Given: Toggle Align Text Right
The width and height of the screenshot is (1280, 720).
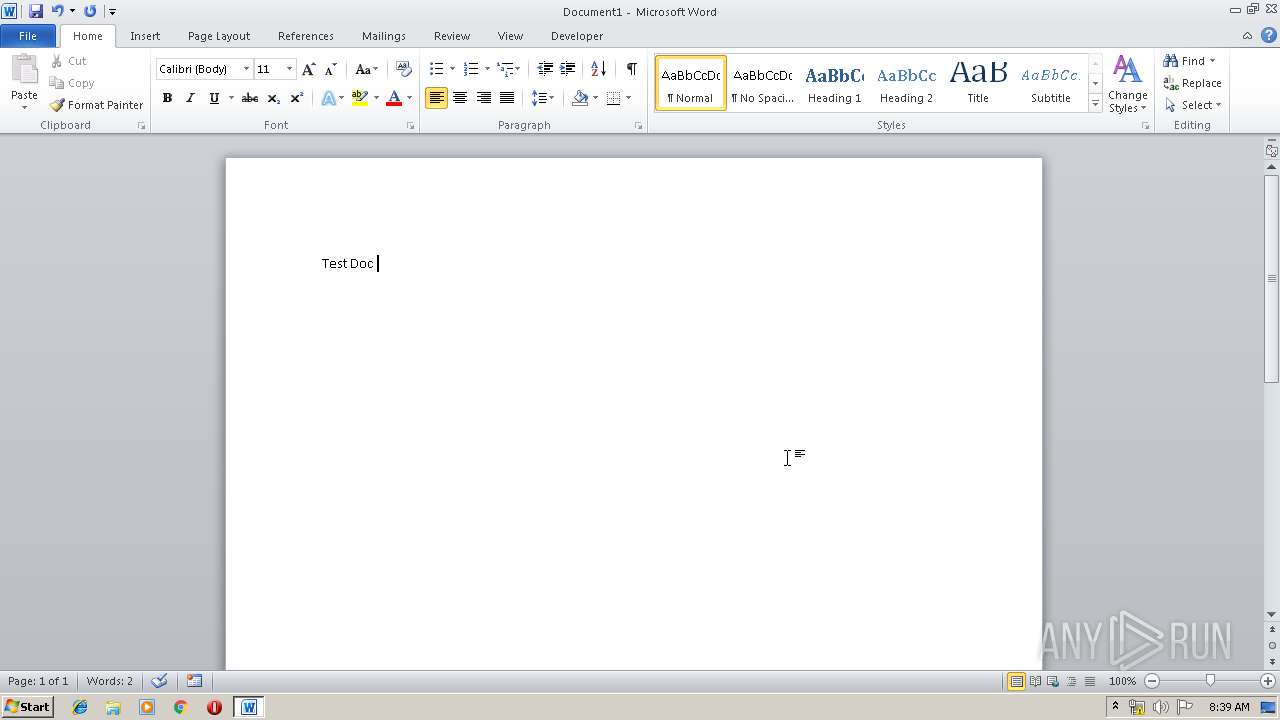Looking at the screenshot, I should point(483,98).
